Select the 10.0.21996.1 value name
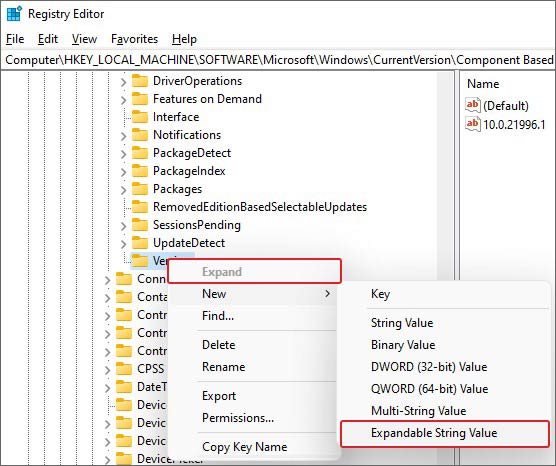 [x=514, y=124]
